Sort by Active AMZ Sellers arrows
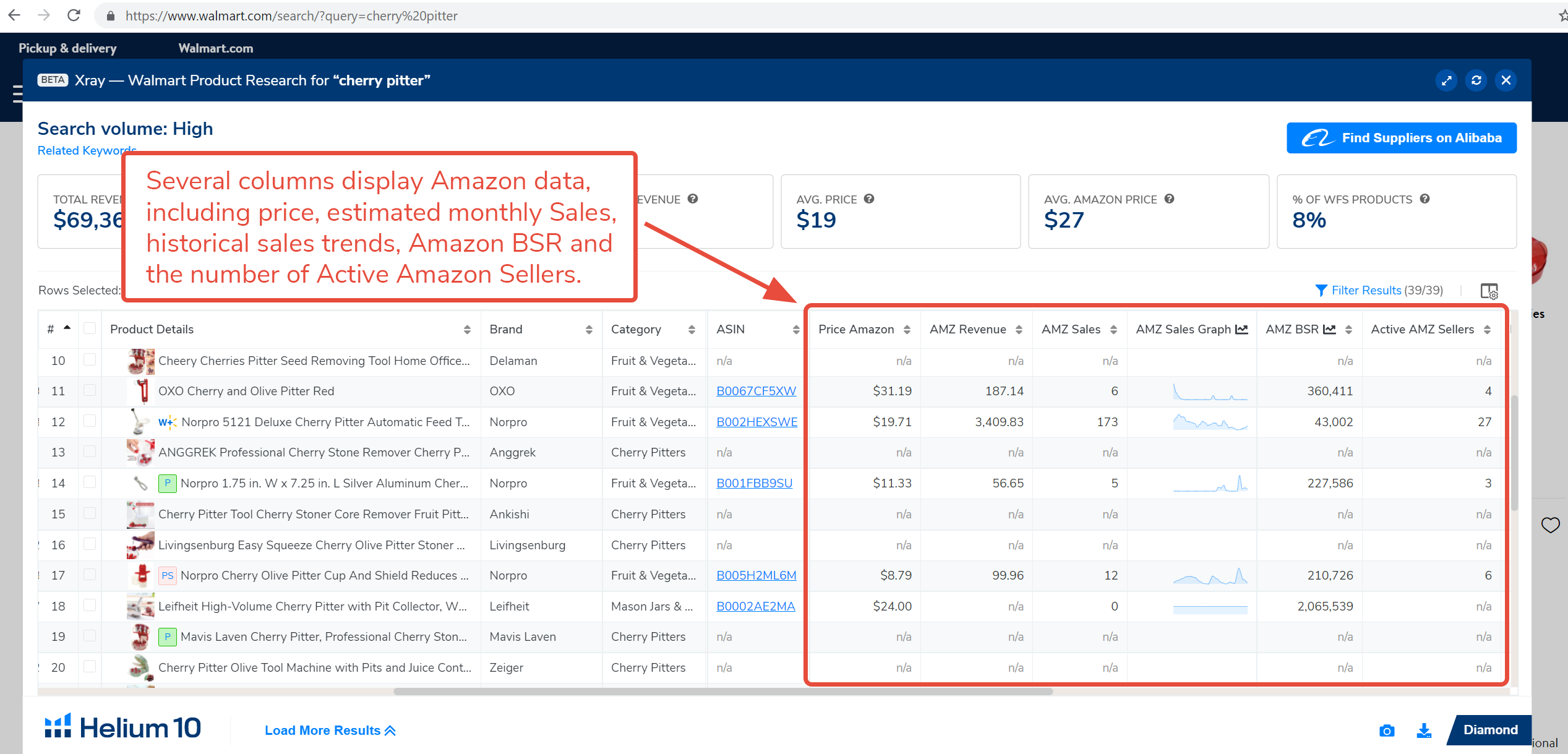 pyautogui.click(x=1487, y=330)
